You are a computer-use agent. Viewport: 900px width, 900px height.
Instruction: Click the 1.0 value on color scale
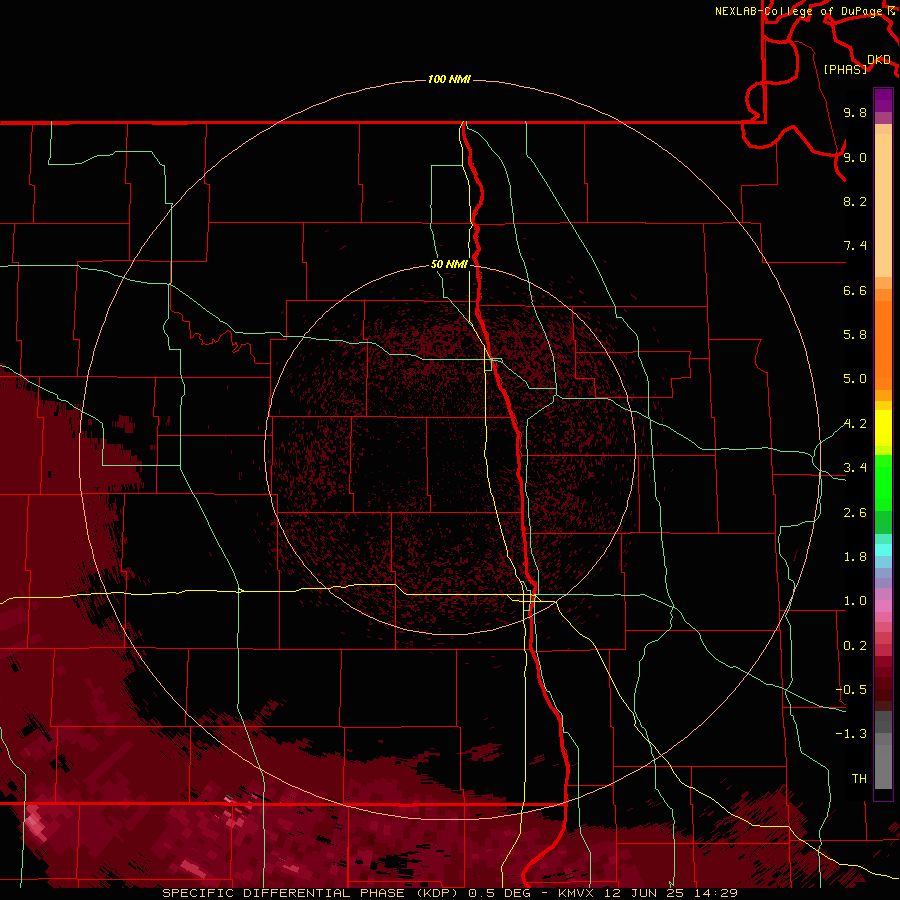855,601
